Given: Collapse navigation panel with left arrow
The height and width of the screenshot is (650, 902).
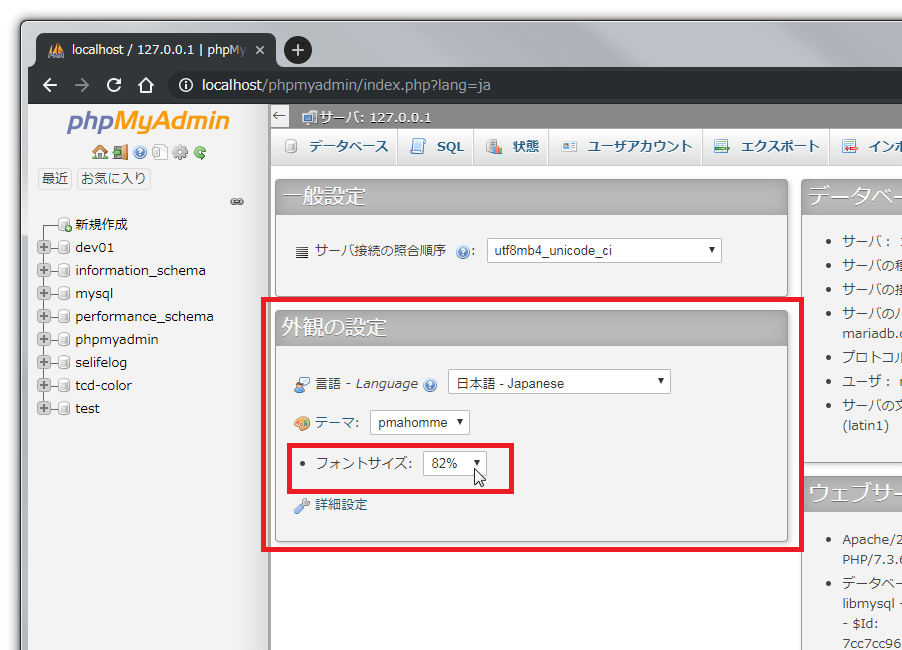Looking at the screenshot, I should pos(280,116).
